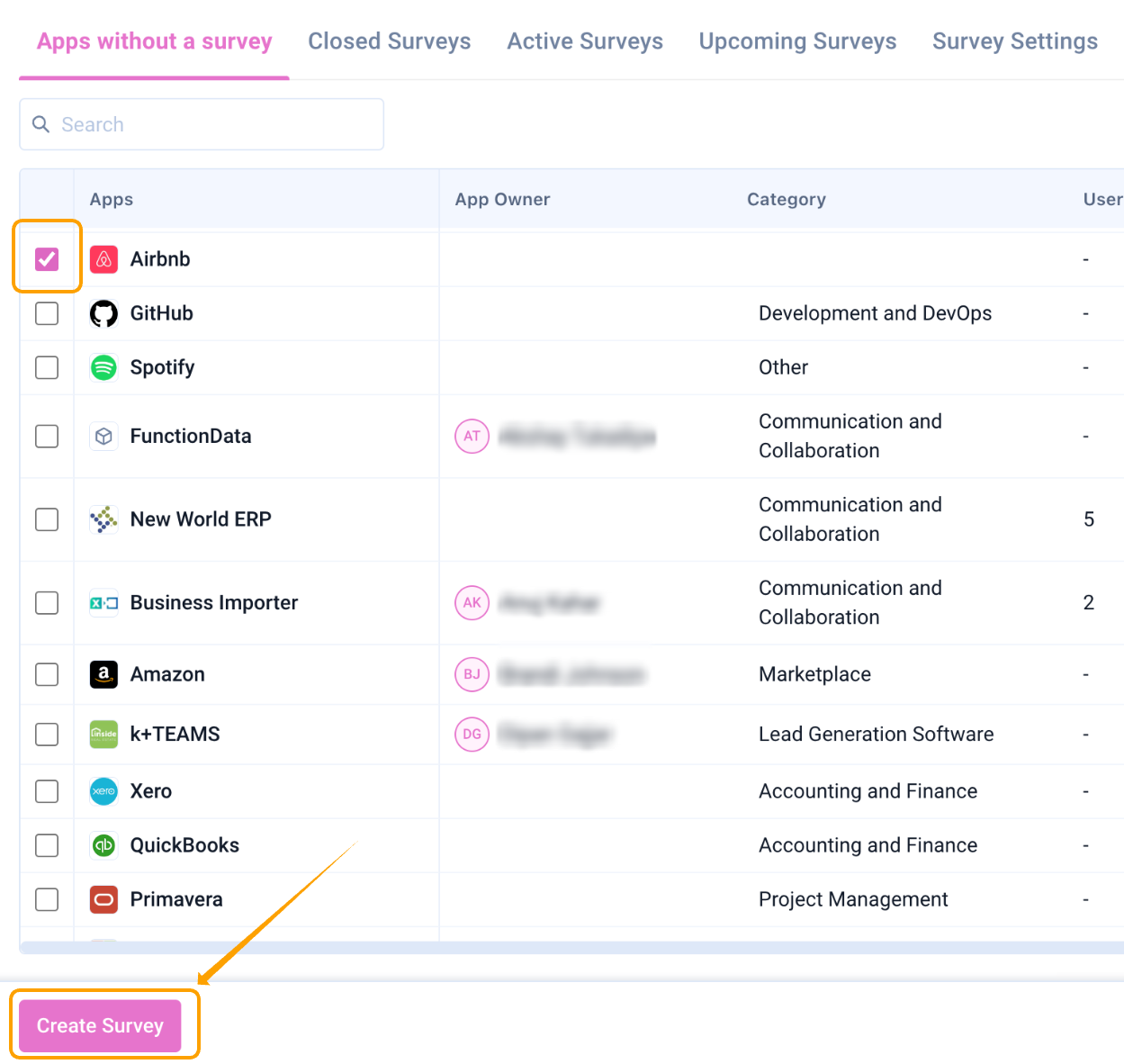This screenshot has height=1064, width=1124.
Task: Click the QuickBooks app name
Action: coord(184,845)
